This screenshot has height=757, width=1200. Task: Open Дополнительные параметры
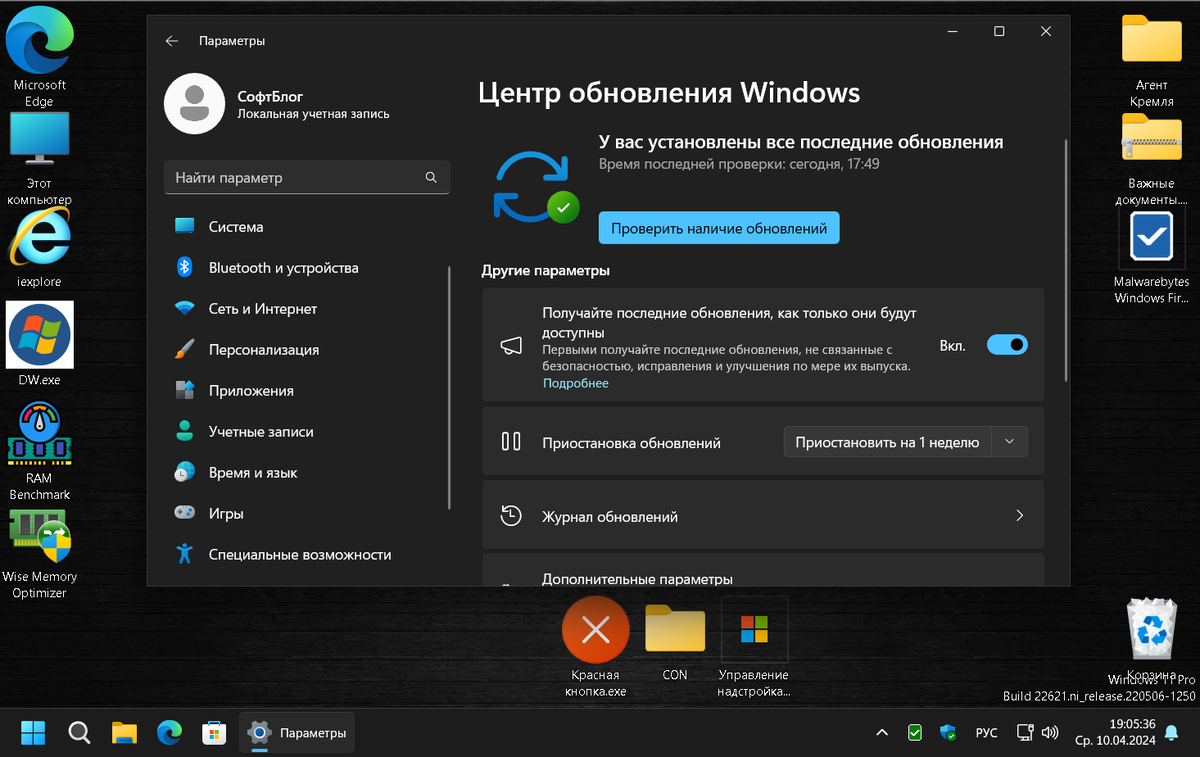tap(763, 570)
